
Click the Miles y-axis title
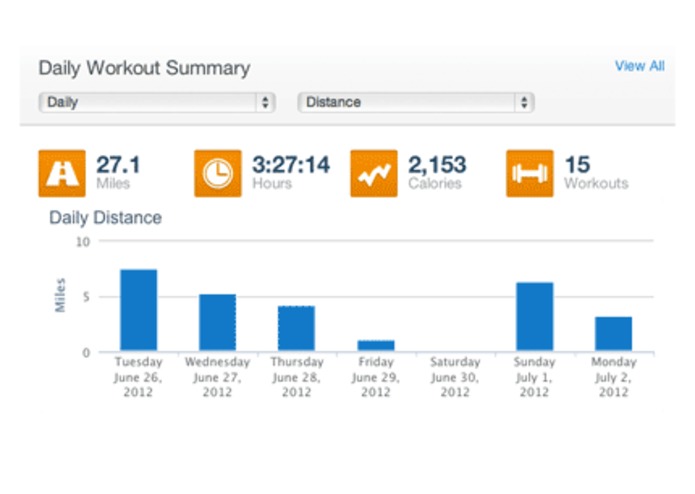[60, 295]
